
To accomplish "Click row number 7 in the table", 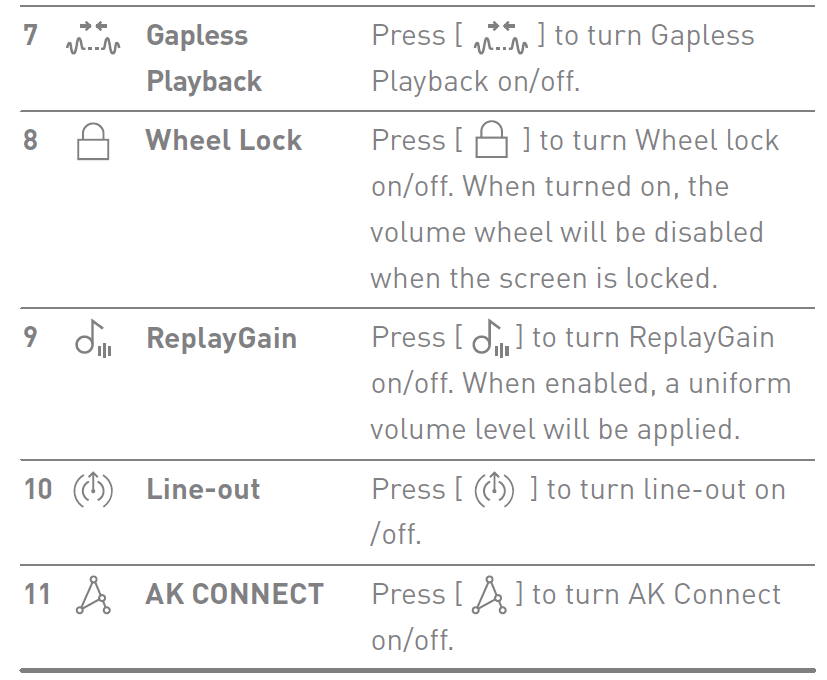I will click(x=31, y=36).
